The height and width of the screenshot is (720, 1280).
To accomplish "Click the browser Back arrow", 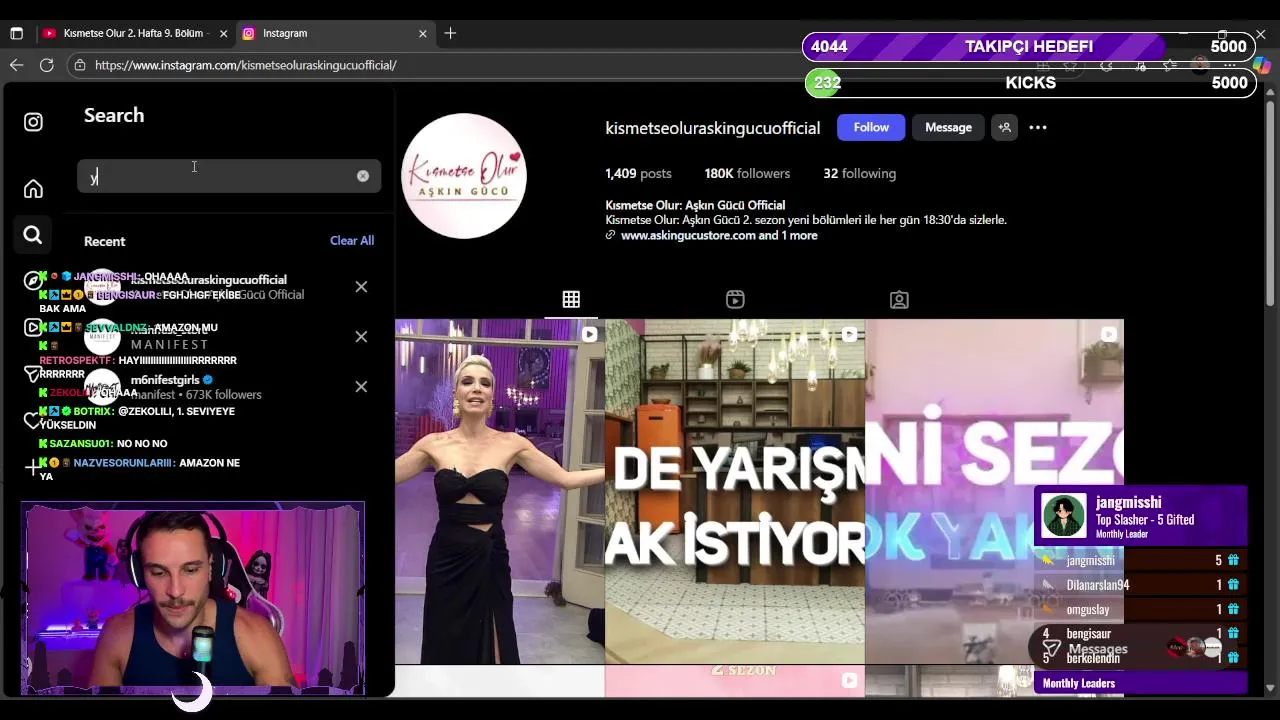I will click(x=17, y=65).
